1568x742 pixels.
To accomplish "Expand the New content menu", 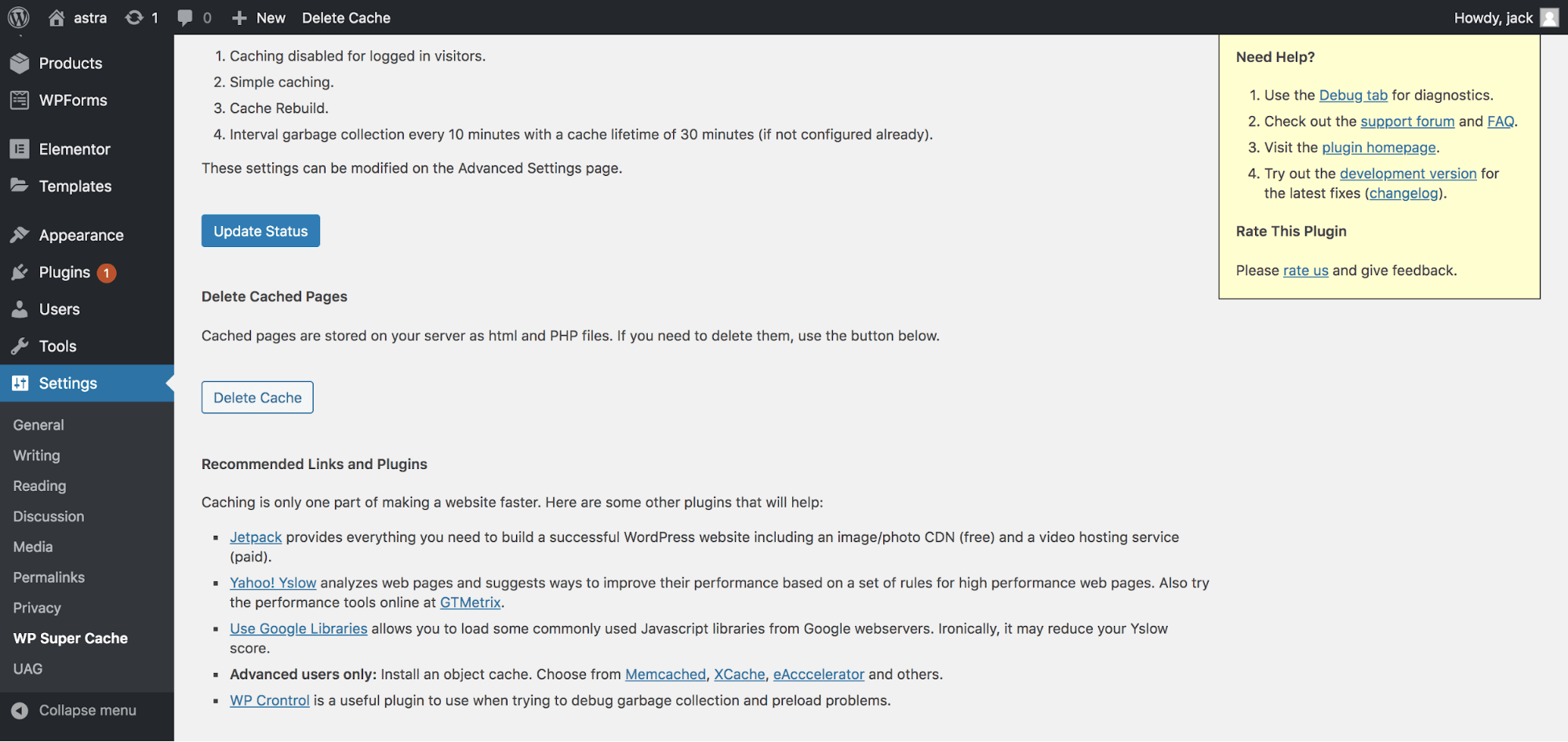I will [259, 17].
